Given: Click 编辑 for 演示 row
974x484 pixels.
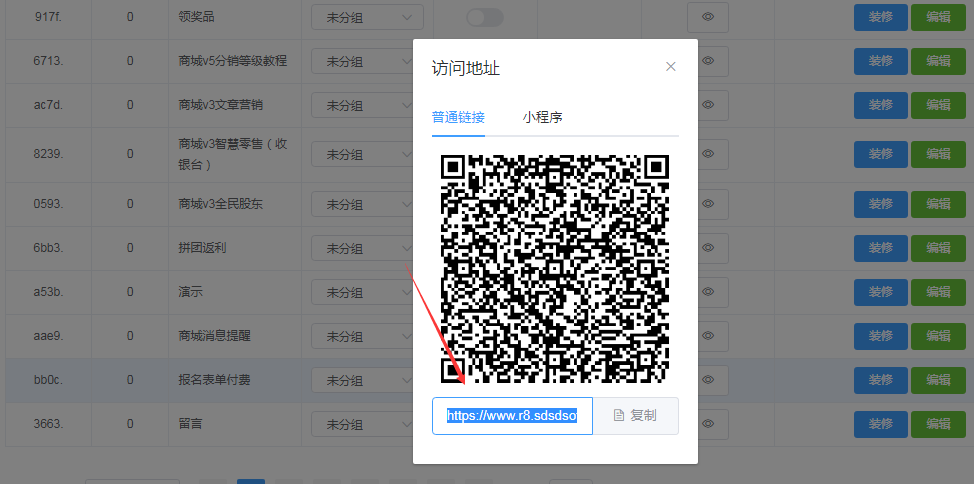Looking at the screenshot, I should click(x=938, y=292).
